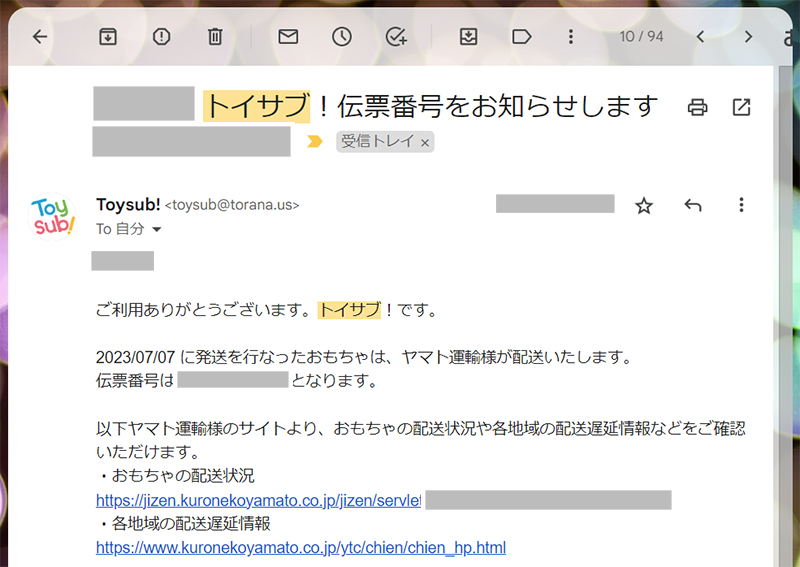The height and width of the screenshot is (567, 800).
Task: Add email to Tasks
Action: 396,37
